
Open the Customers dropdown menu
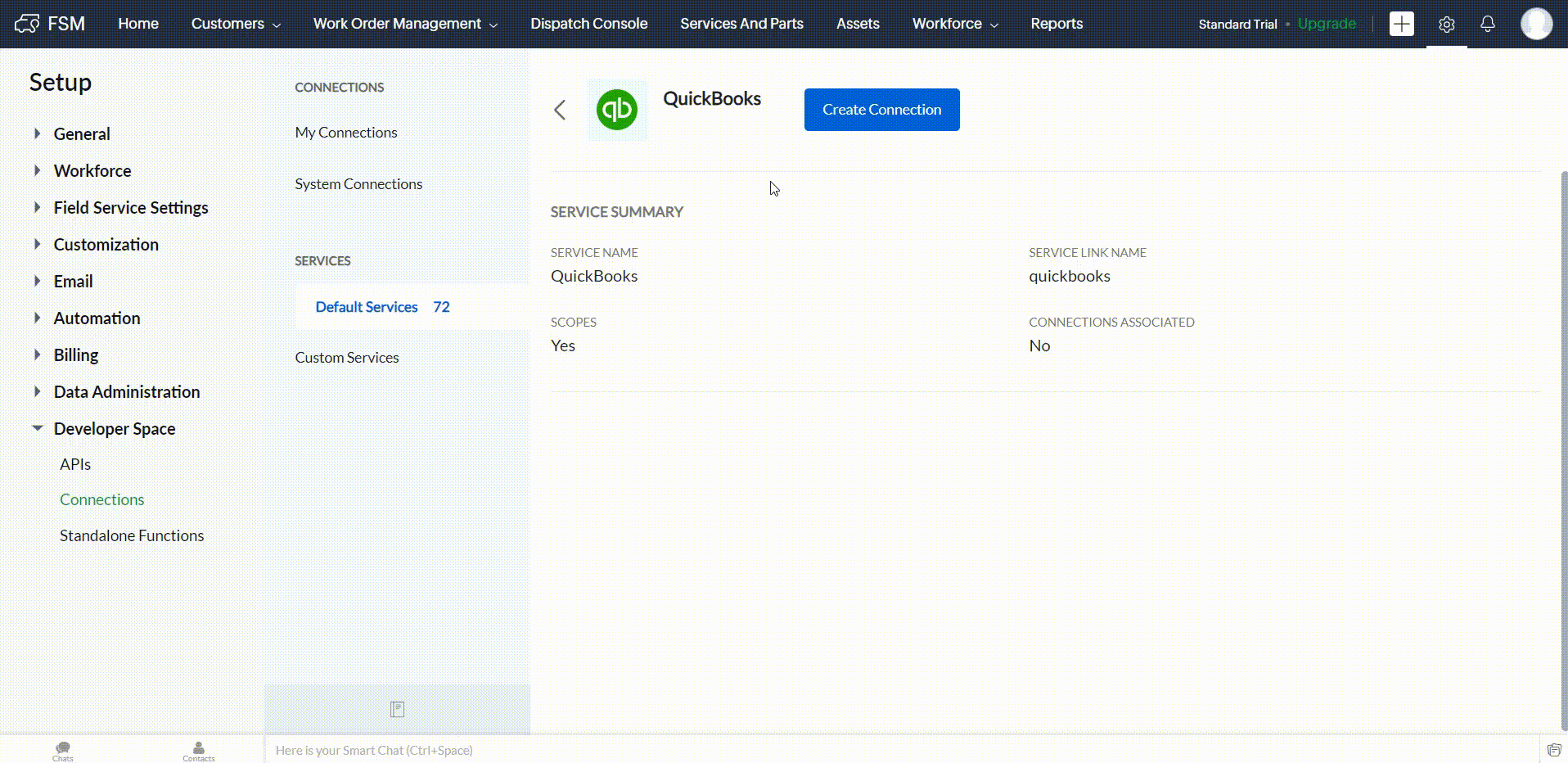click(x=236, y=24)
